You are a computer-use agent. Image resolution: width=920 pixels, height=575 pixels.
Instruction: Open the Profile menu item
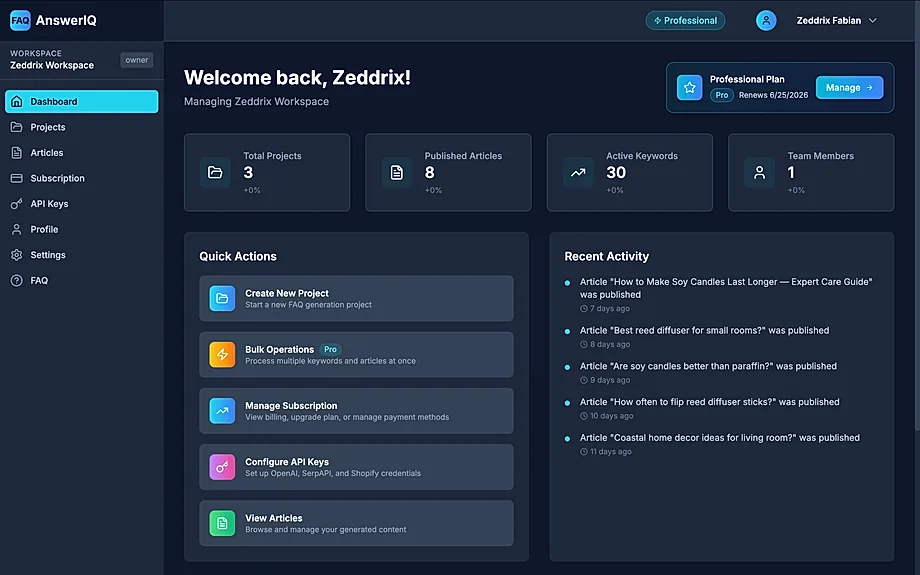82,229
